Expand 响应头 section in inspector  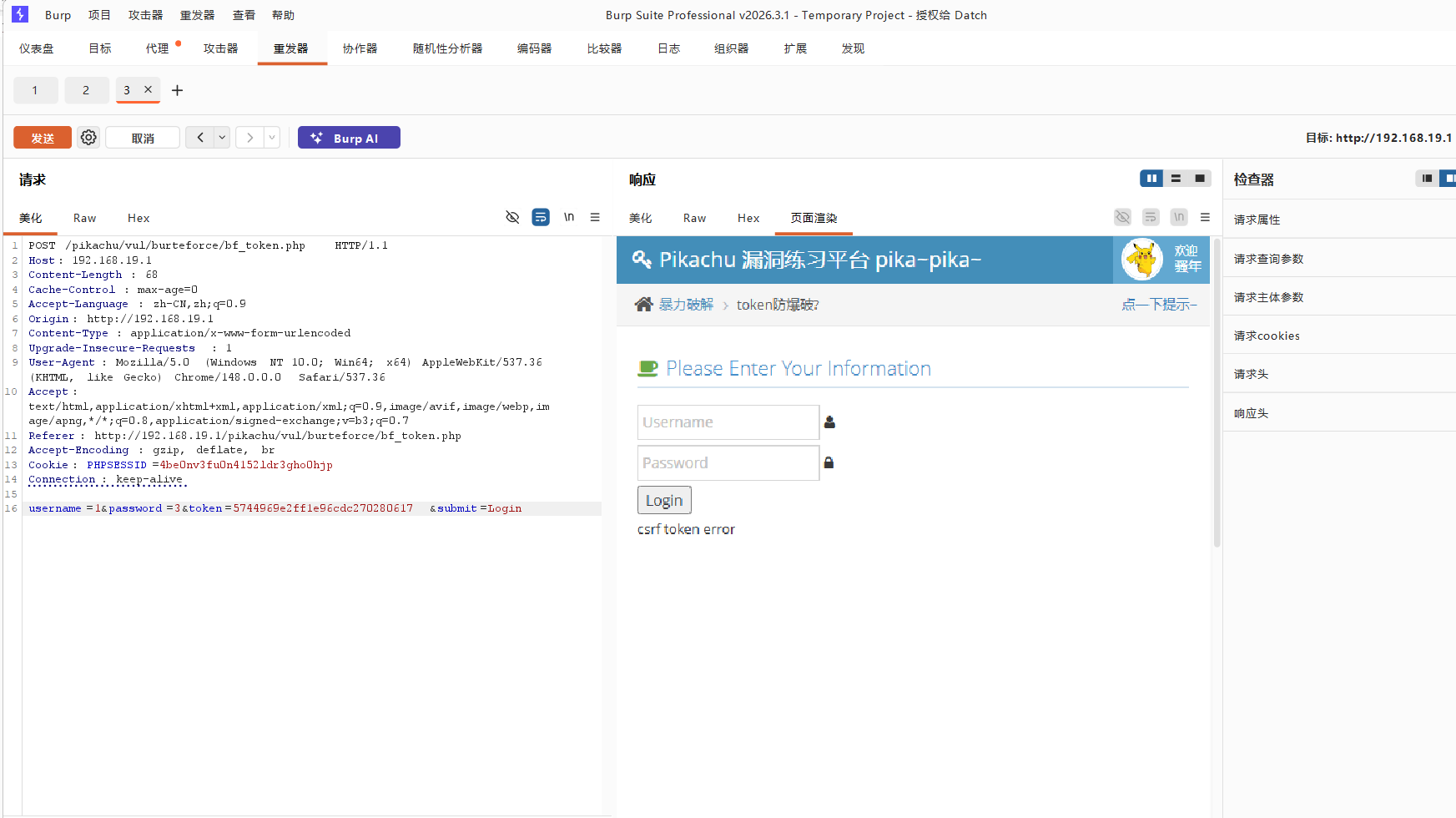coord(1339,413)
